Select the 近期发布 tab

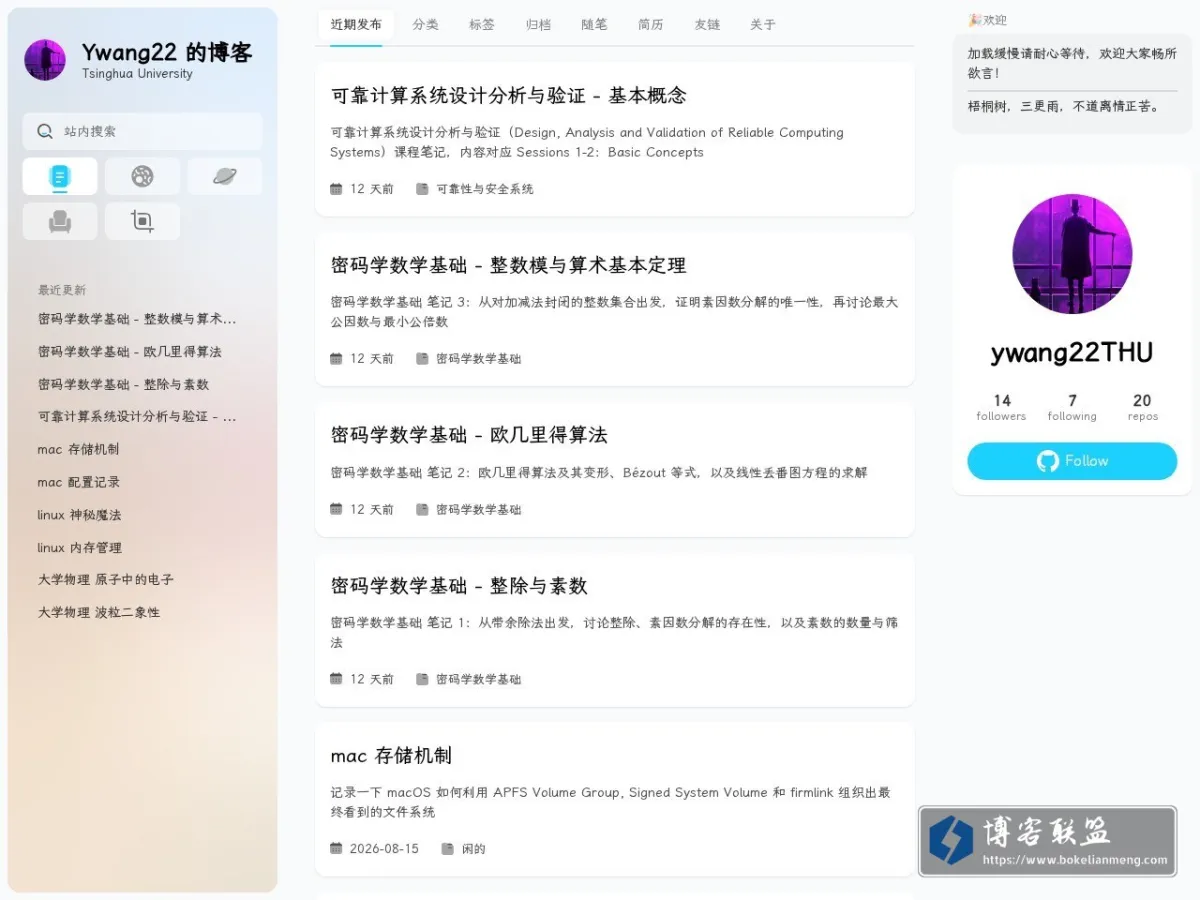coord(356,25)
